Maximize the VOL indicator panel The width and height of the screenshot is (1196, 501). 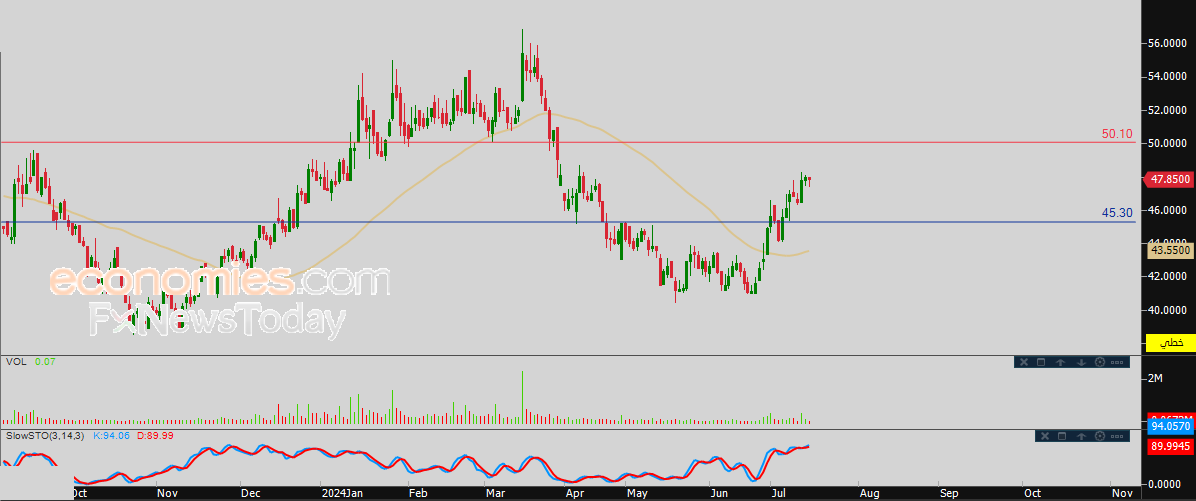tap(1041, 362)
